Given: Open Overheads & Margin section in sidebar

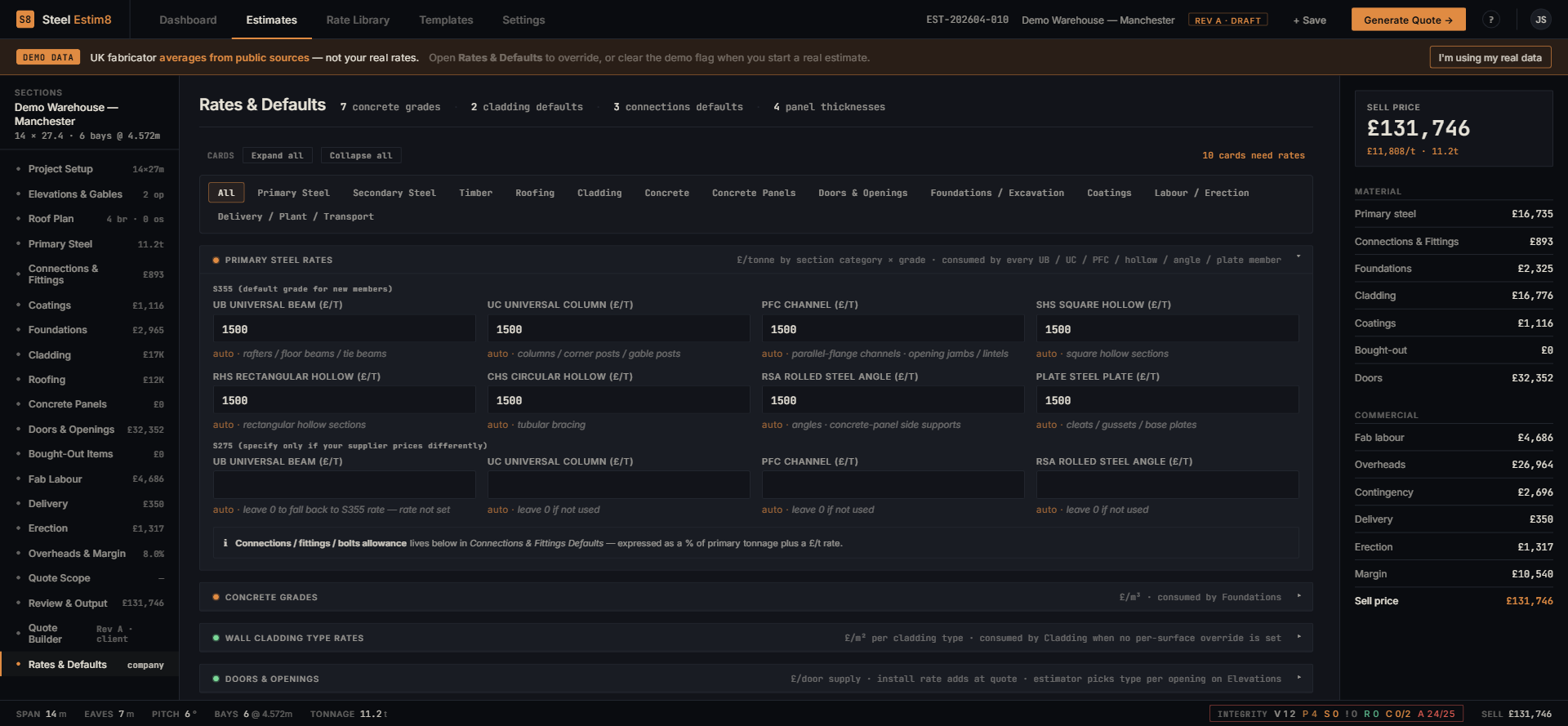Looking at the screenshot, I should tap(77, 554).
